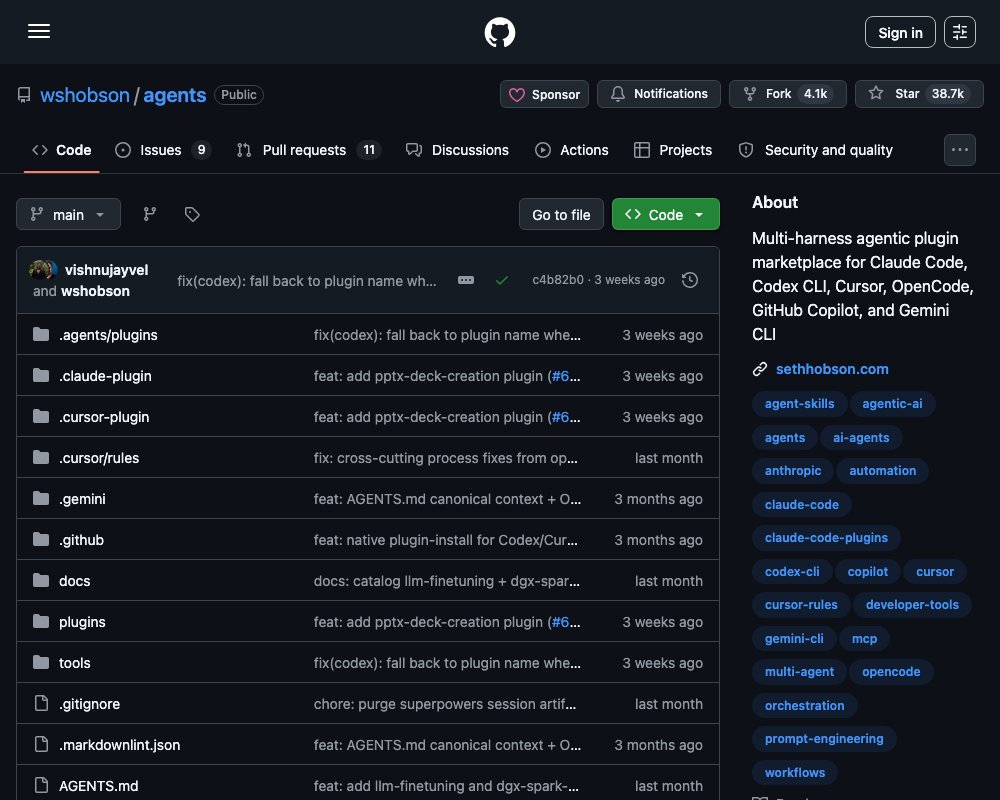Click the vishnujayvel avatar image

(x=40, y=270)
